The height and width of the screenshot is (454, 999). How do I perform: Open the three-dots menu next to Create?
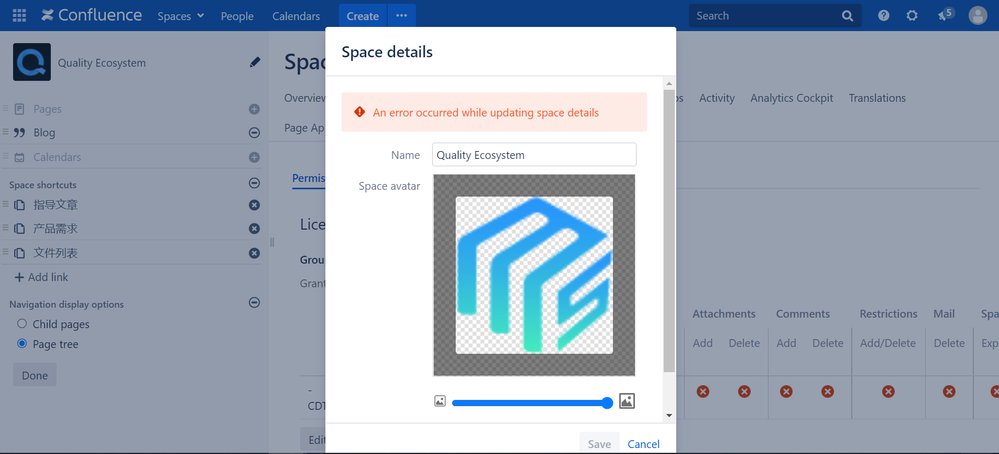[401, 16]
